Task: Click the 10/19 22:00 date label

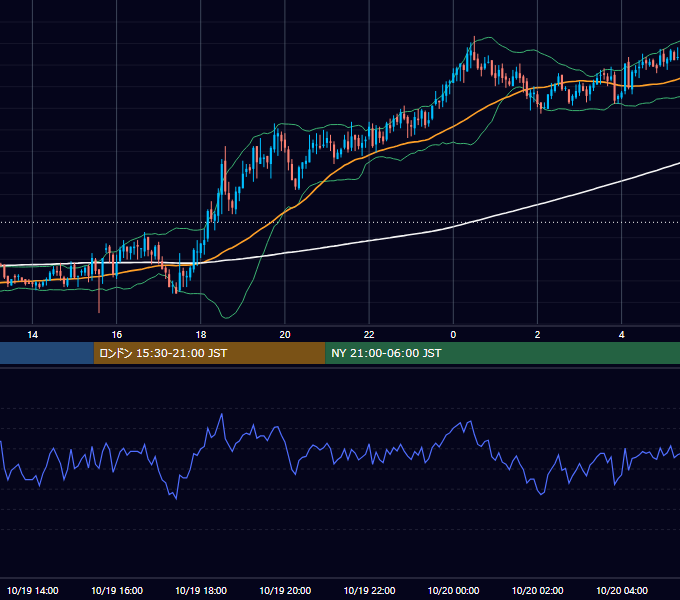Action: (369, 590)
